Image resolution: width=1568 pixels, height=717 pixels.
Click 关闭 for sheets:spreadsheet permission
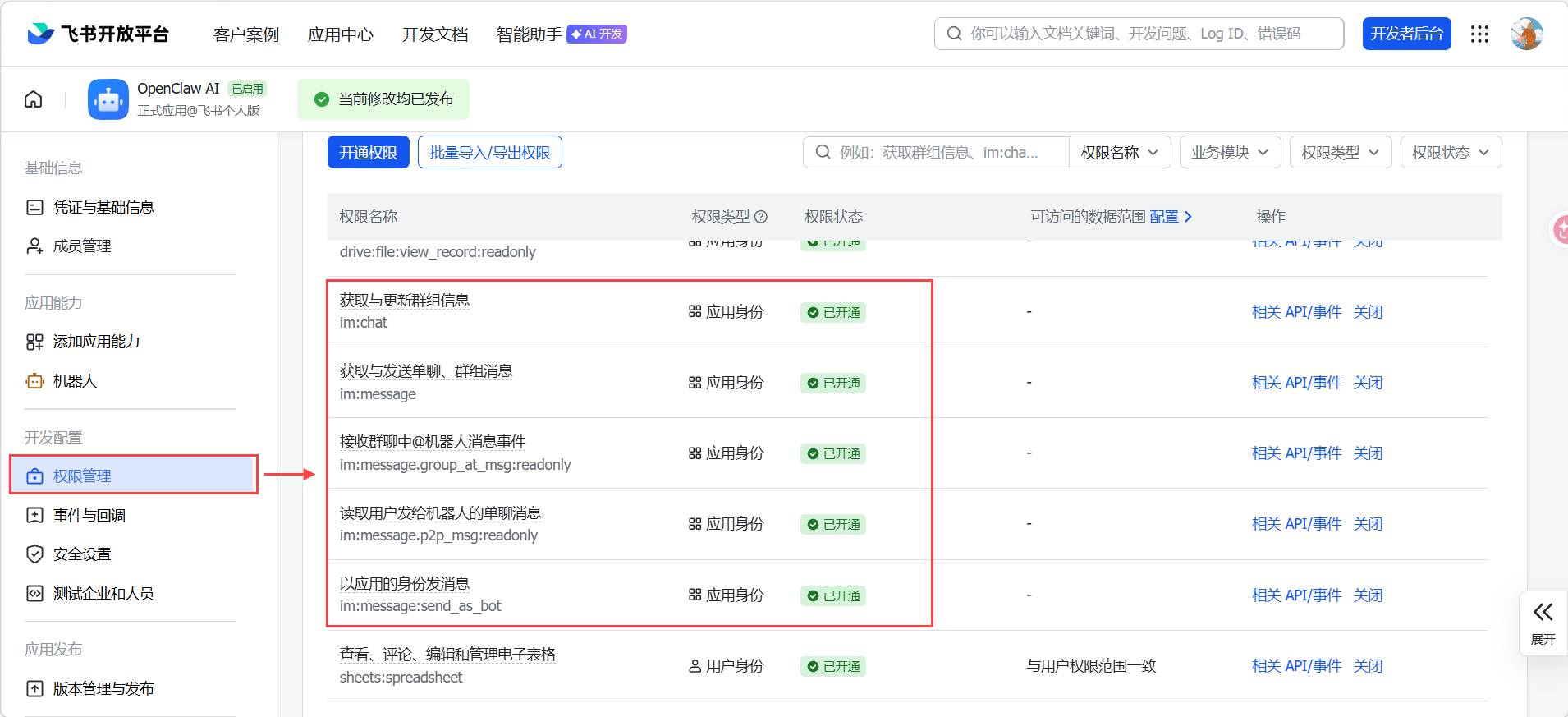click(1369, 666)
